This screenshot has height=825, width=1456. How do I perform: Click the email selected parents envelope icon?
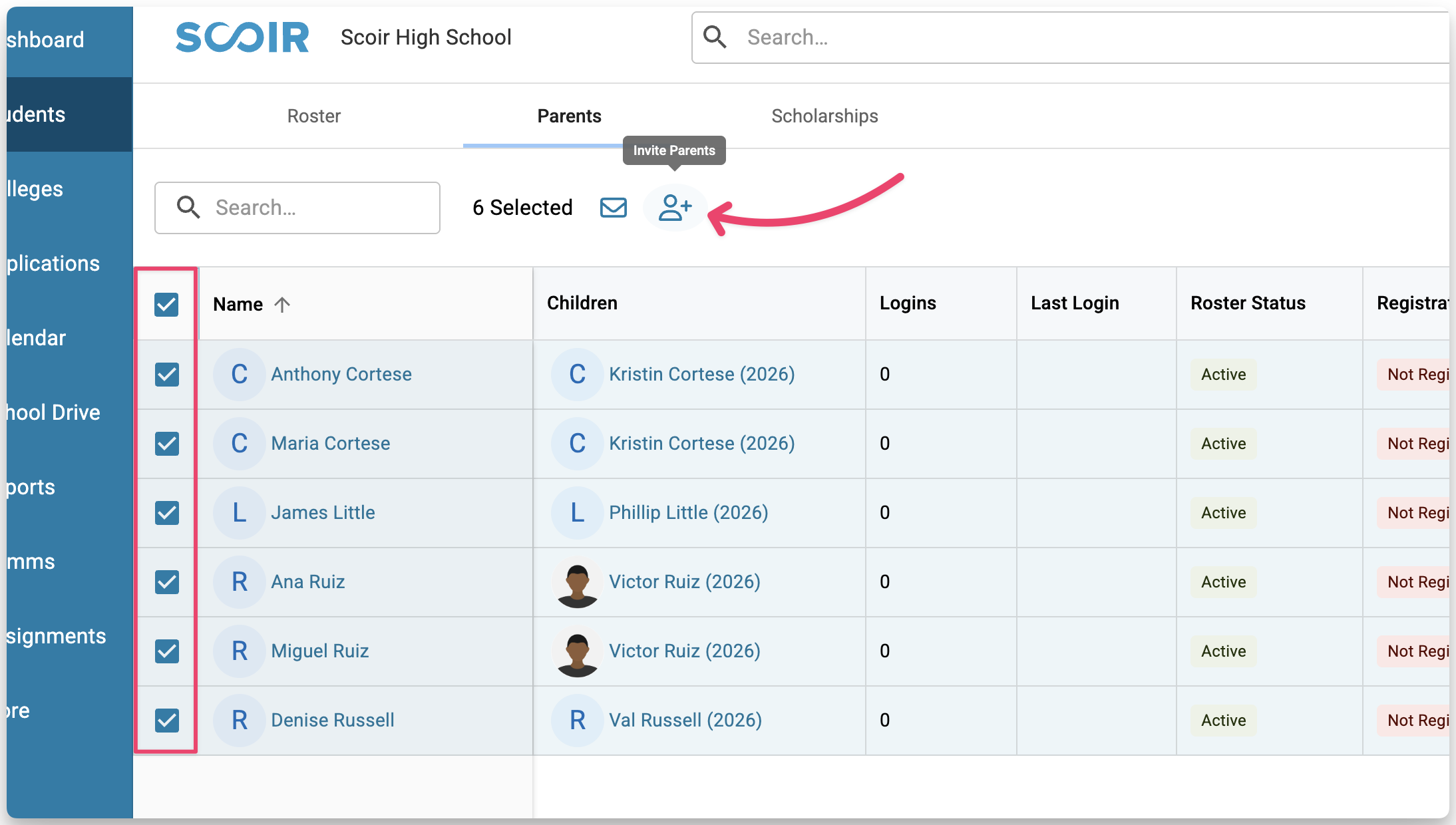point(613,208)
